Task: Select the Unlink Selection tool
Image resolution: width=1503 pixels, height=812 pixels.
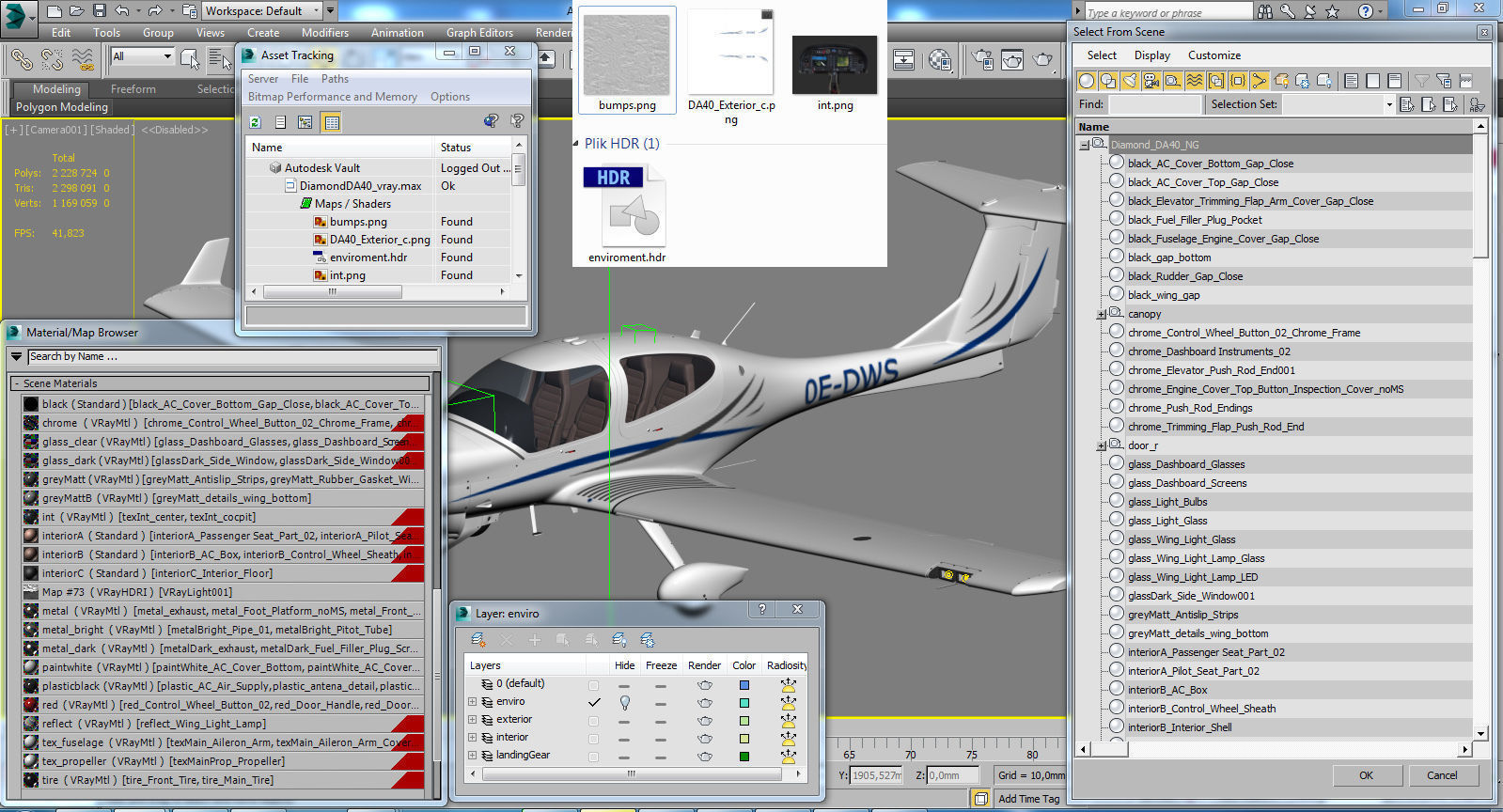Action: tap(52, 60)
